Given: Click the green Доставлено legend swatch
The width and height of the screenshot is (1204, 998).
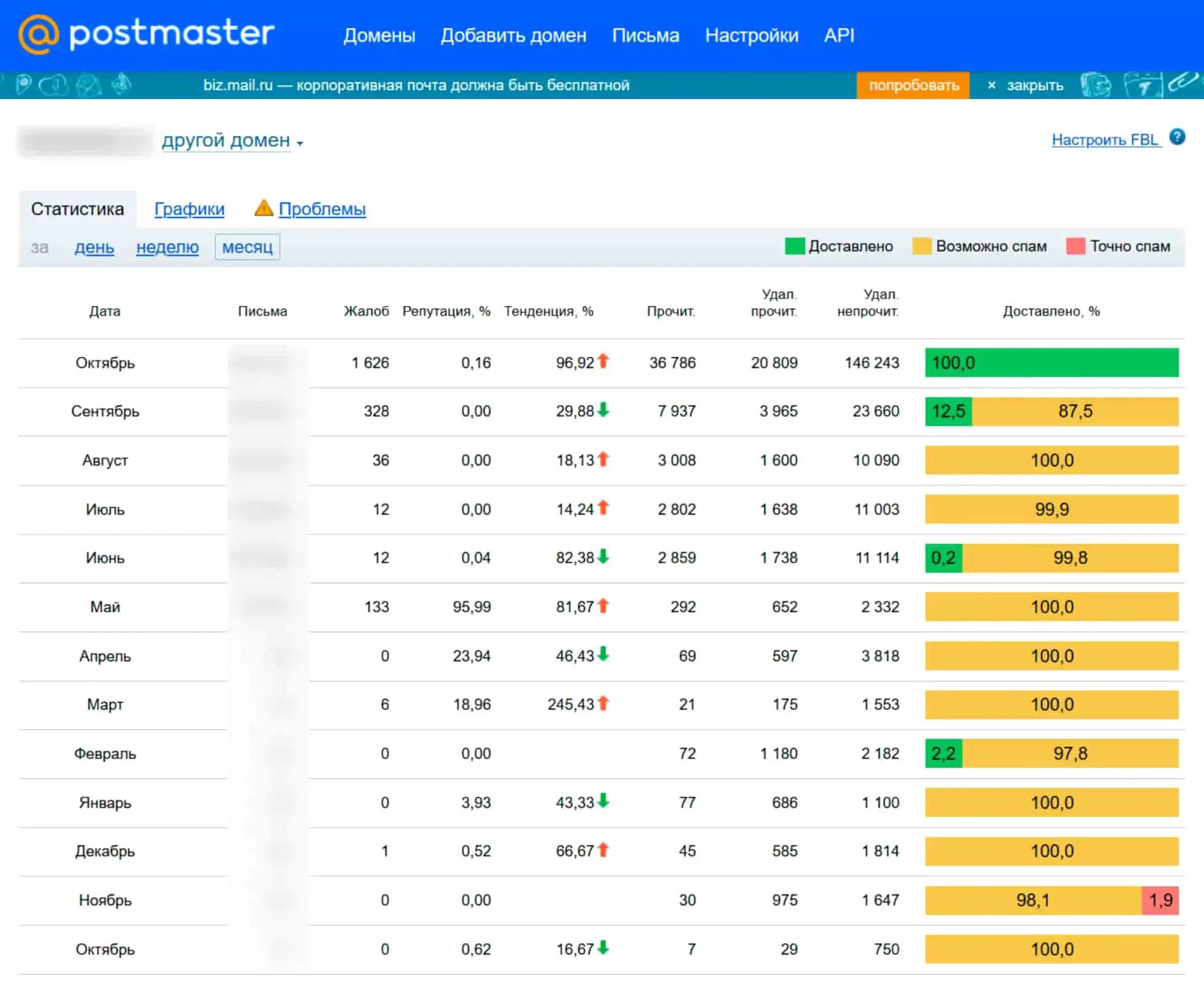Looking at the screenshot, I should [x=795, y=247].
